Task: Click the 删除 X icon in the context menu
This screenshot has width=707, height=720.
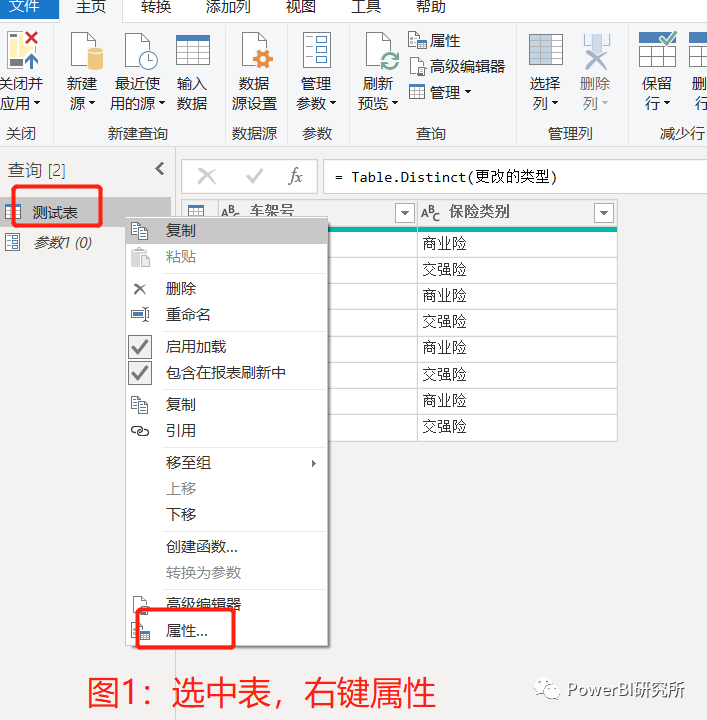Action: coord(140,289)
